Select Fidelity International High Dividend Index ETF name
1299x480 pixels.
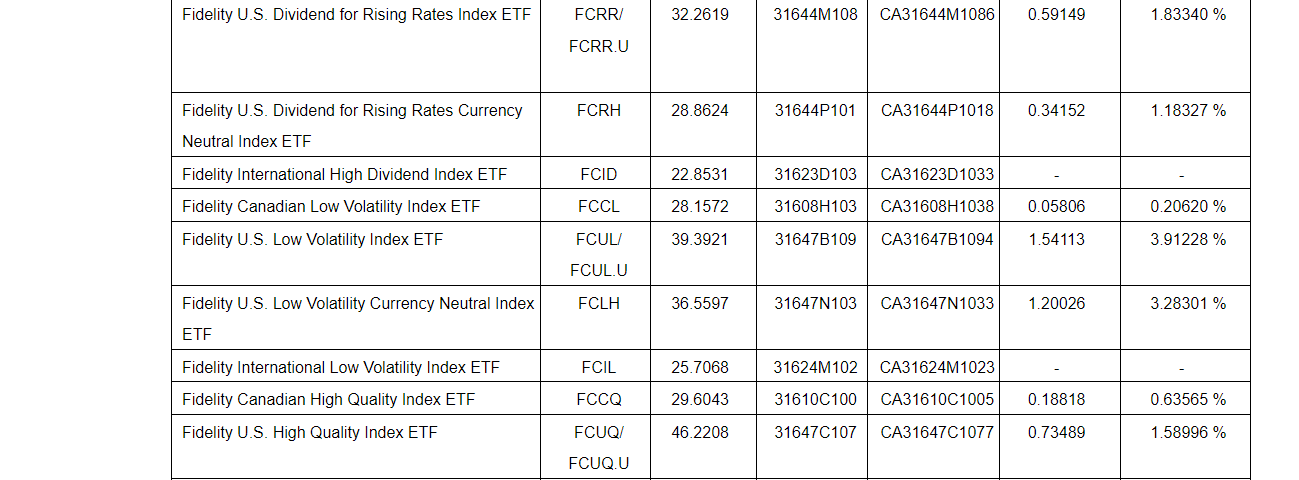344,175
